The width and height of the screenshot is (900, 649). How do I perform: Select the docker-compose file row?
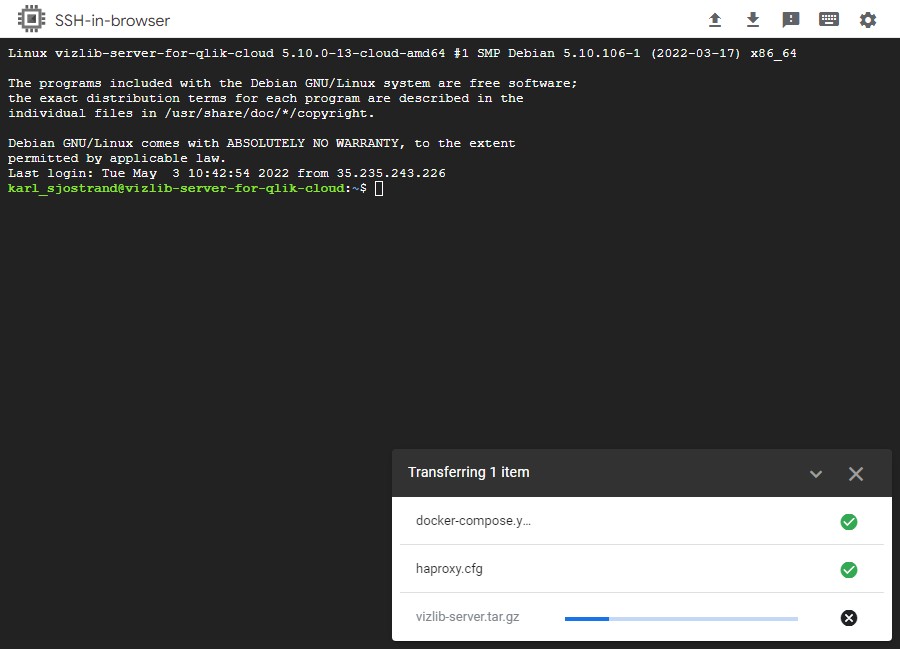(x=642, y=521)
